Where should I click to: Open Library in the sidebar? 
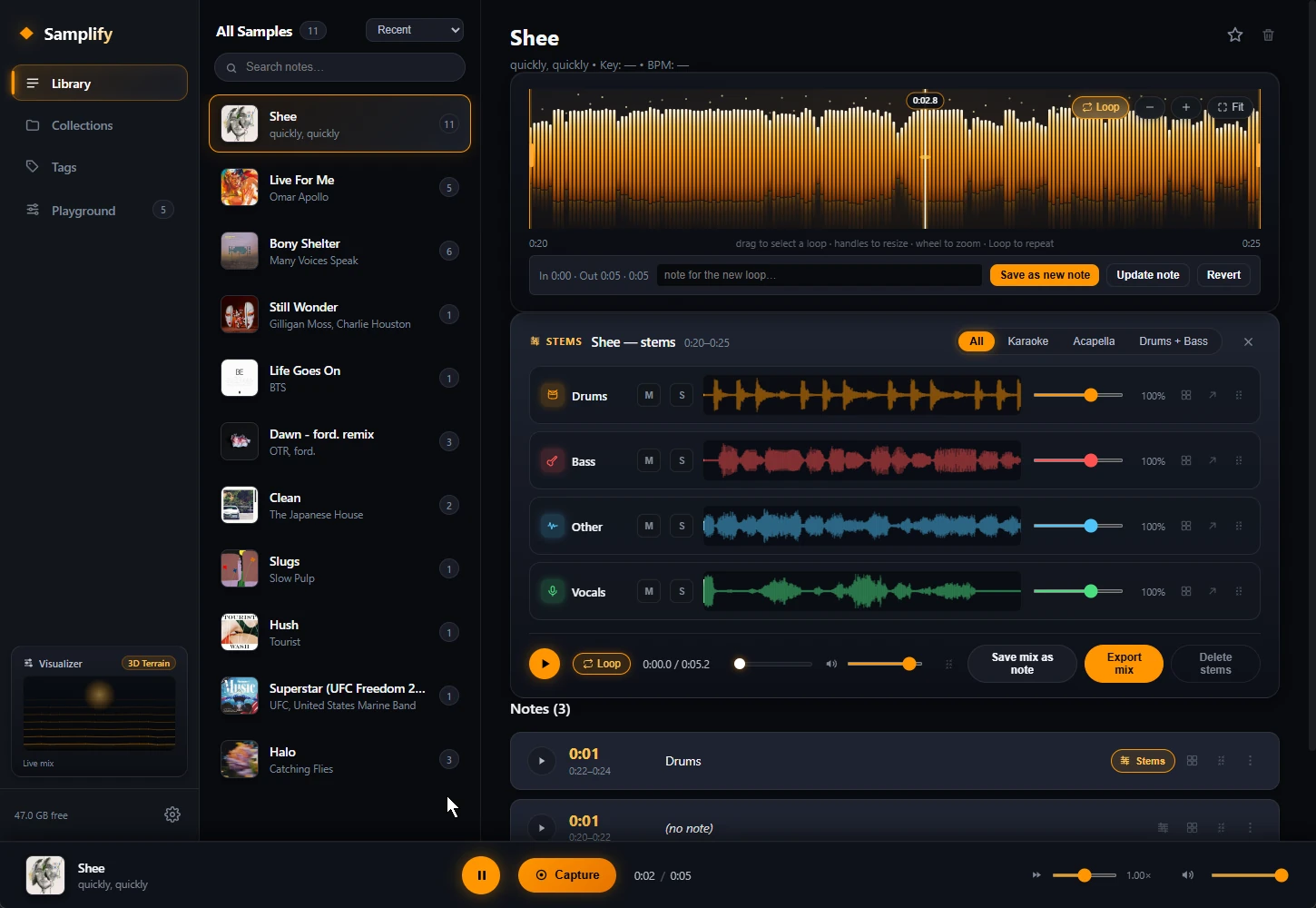tap(99, 83)
